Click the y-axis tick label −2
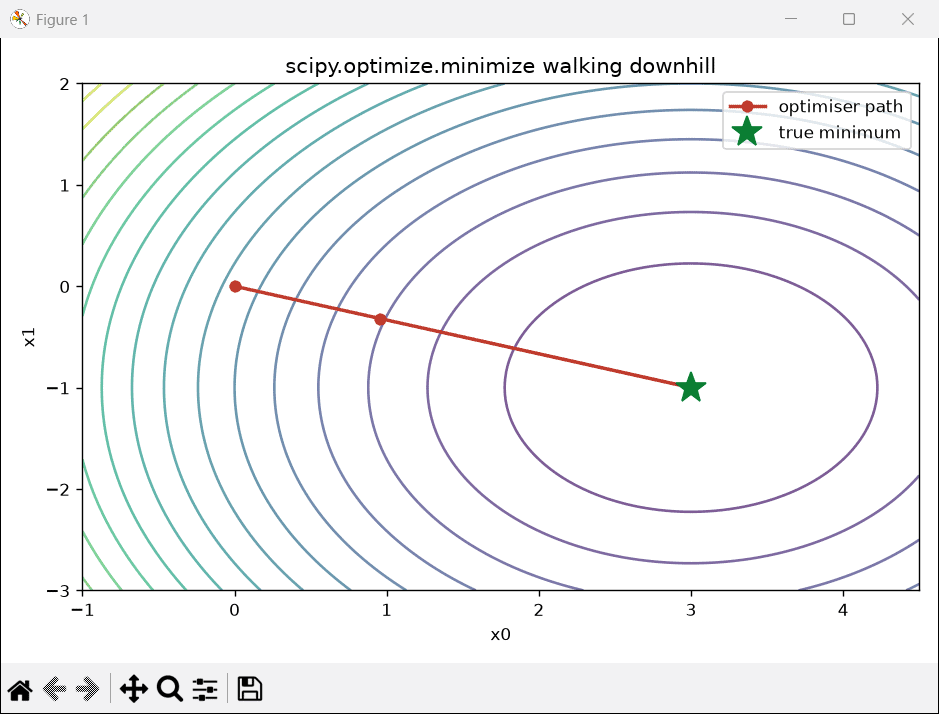 [x=58, y=490]
